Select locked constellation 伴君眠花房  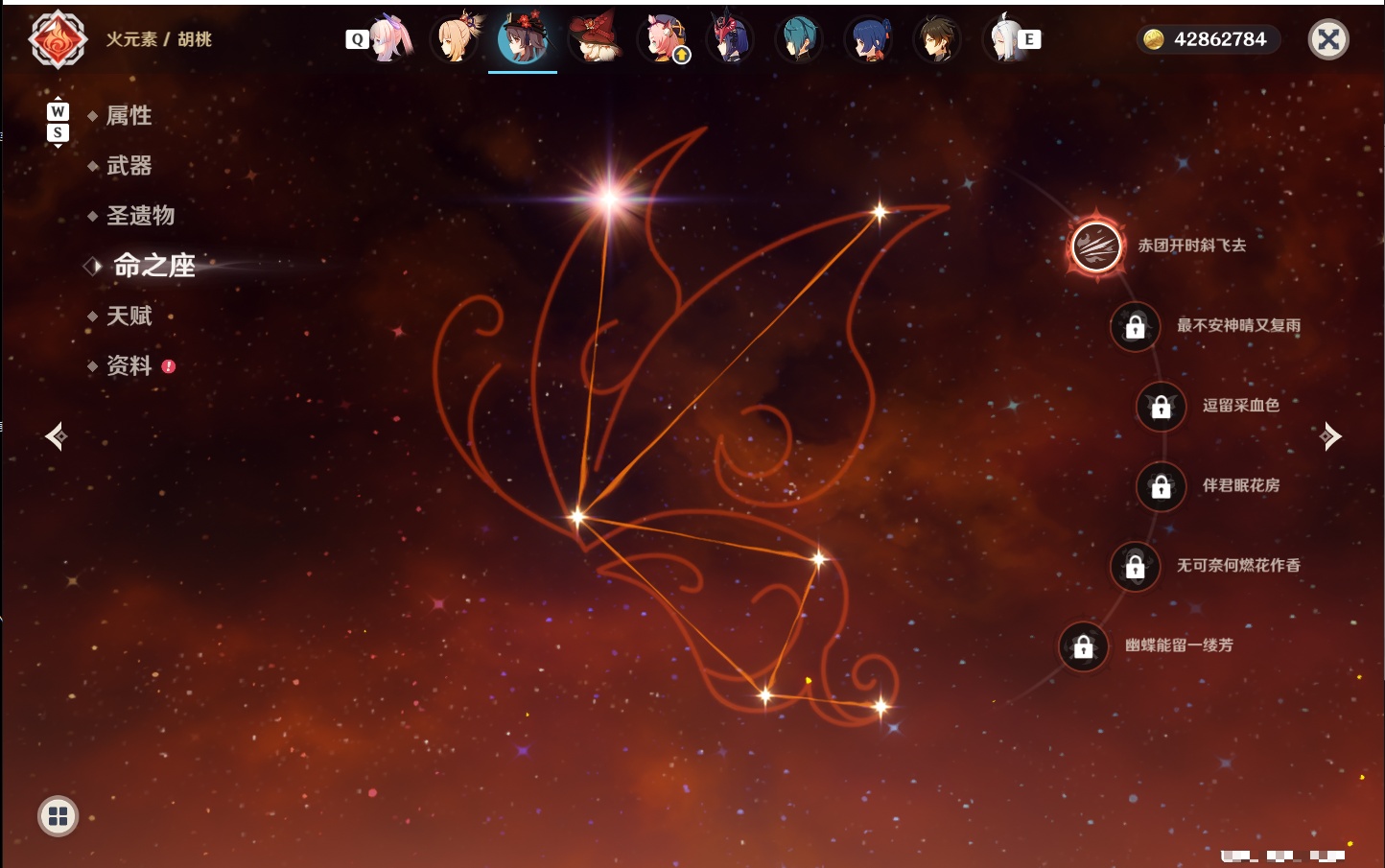(1161, 486)
